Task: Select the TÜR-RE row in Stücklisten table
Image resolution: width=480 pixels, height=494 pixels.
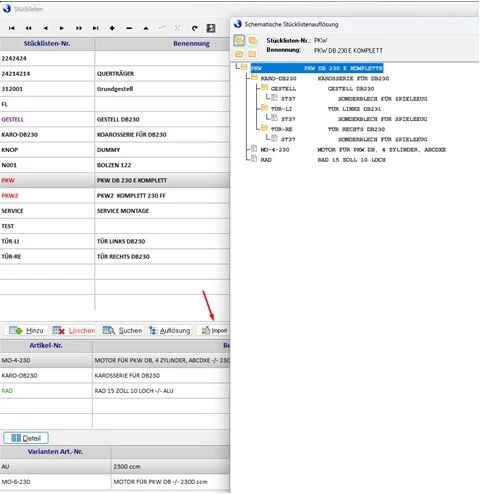Action: (x=115, y=257)
